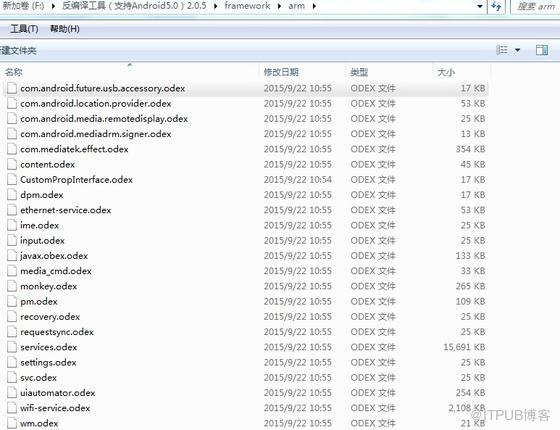Image resolution: width=560 pixels, height=430 pixels.
Task: Select file name com.mediatek.effect.odex
Action: click(74, 149)
